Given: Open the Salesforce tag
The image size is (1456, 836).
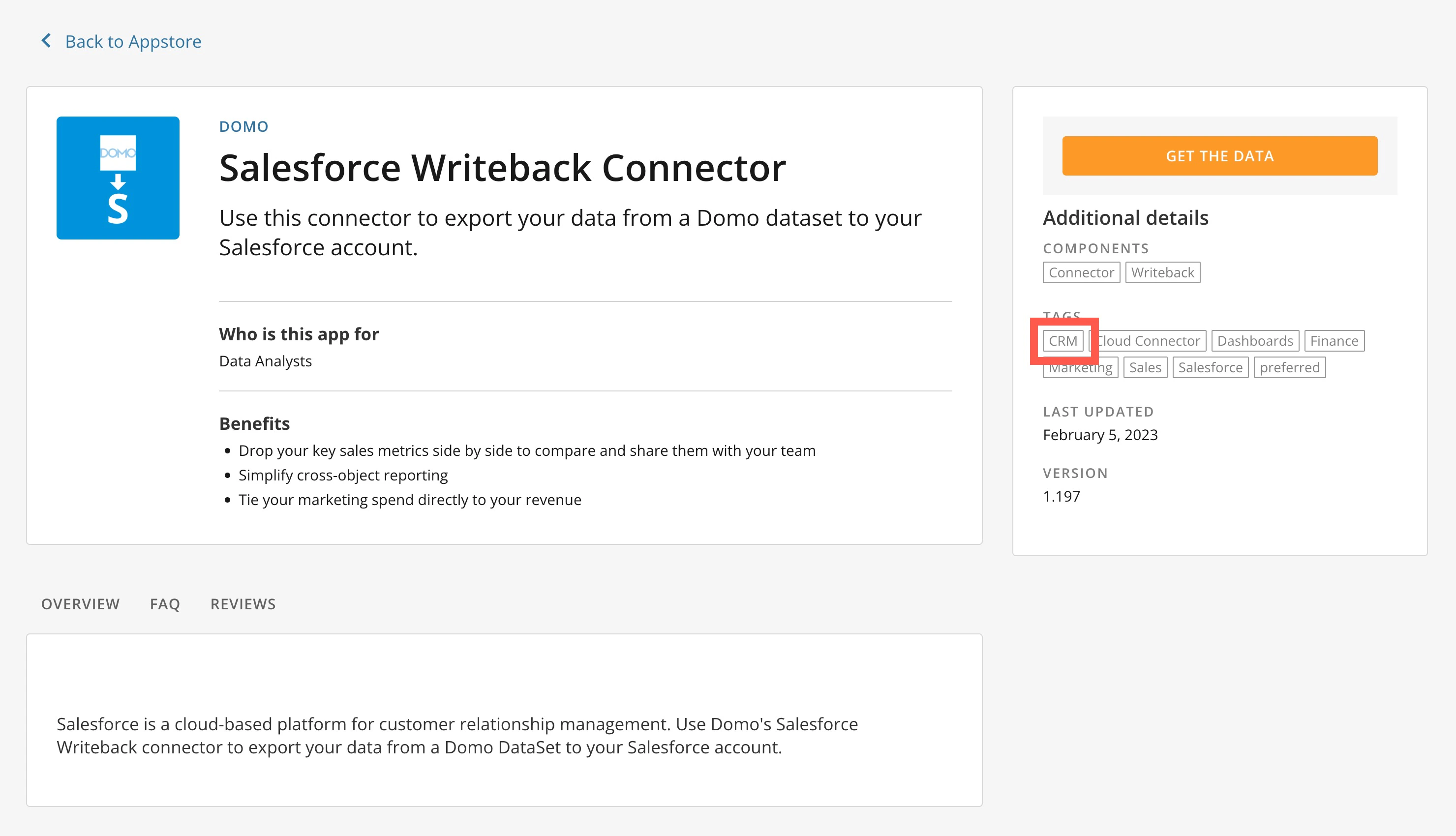Looking at the screenshot, I should click(x=1210, y=367).
